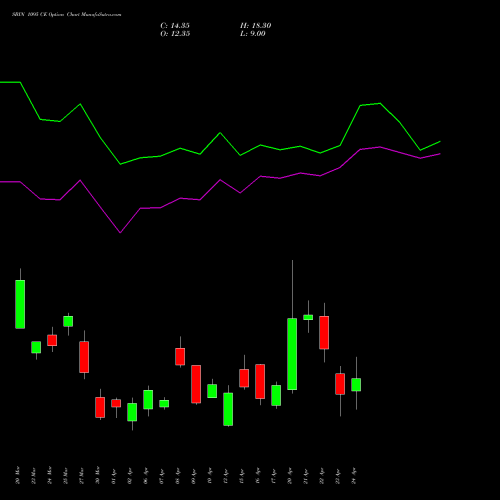Click the '09 Apr' date label
Screen dimensions: 500x500
click(x=194, y=475)
